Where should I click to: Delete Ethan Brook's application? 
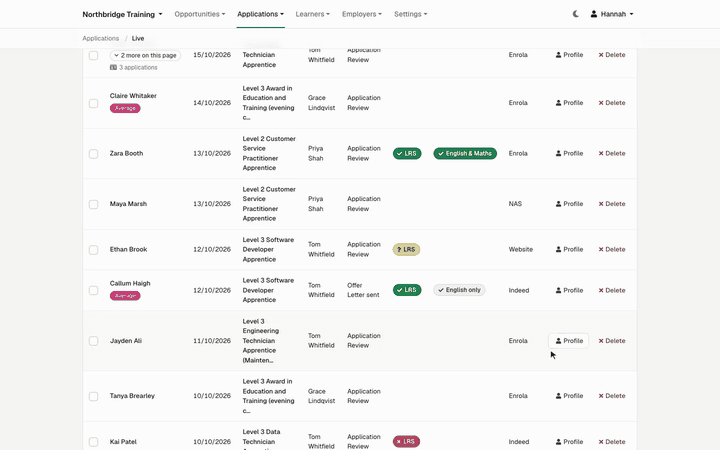[x=612, y=249]
